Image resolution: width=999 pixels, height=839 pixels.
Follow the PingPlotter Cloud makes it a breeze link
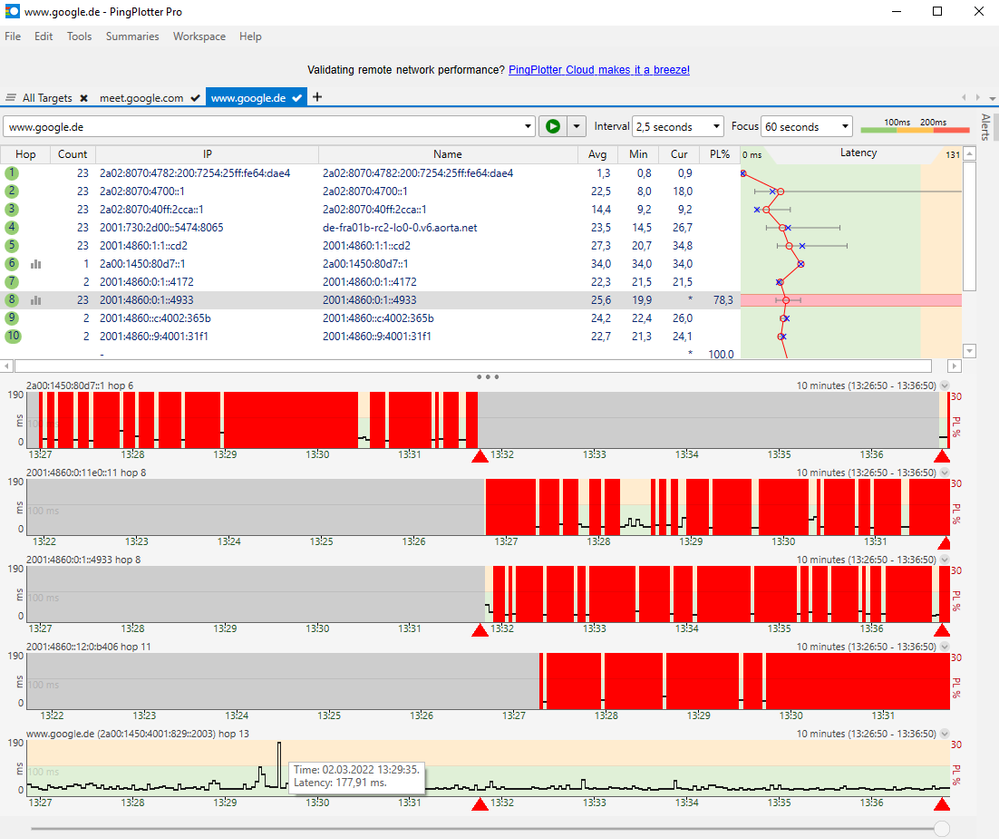click(599, 69)
